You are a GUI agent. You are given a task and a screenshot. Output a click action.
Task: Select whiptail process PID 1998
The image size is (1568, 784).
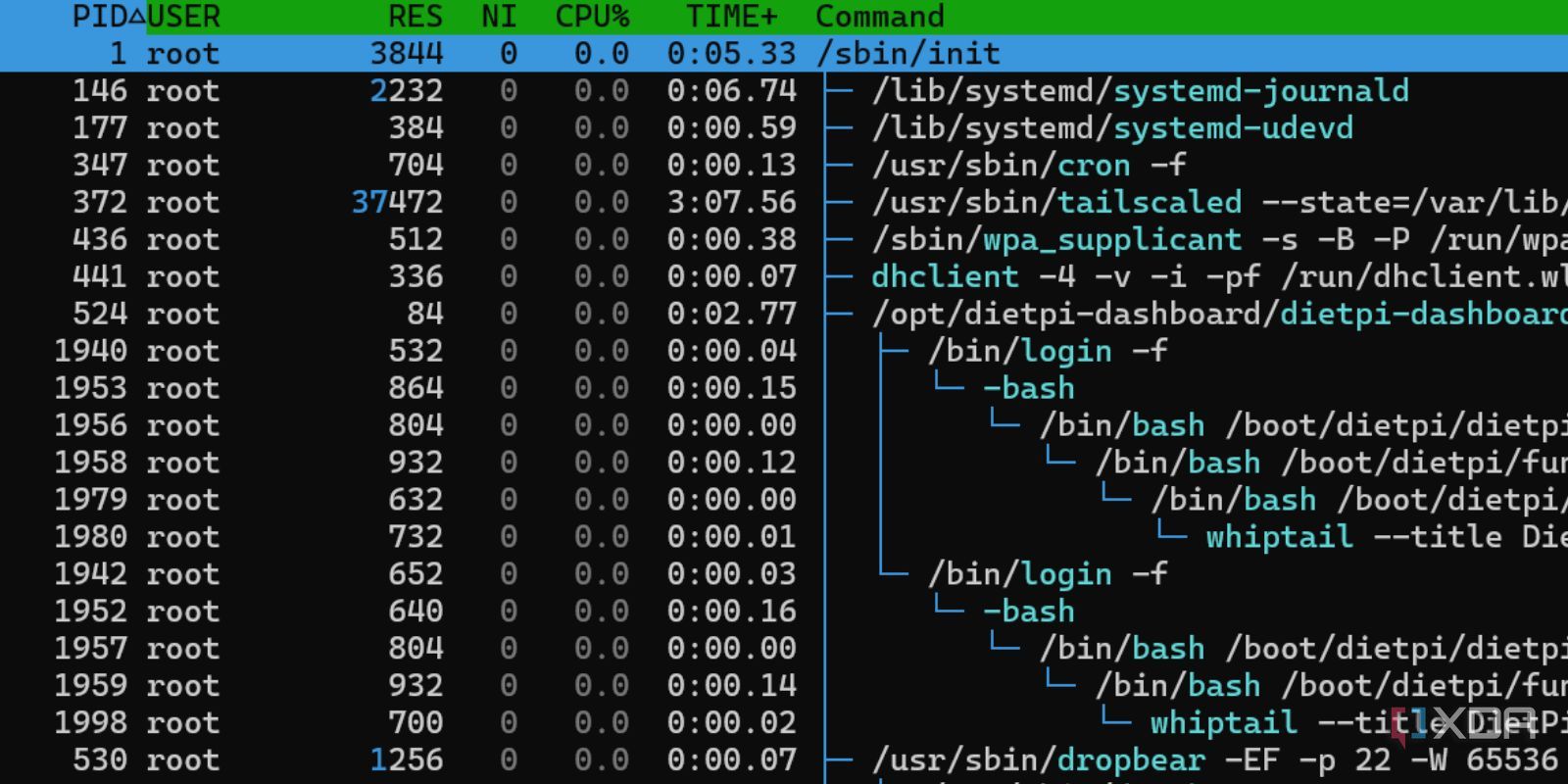click(x=784, y=723)
